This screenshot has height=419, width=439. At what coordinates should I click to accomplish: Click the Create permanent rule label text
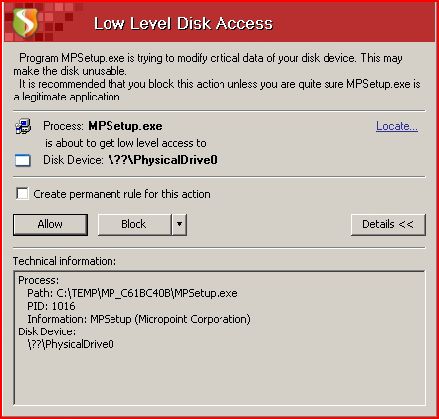pos(122,194)
